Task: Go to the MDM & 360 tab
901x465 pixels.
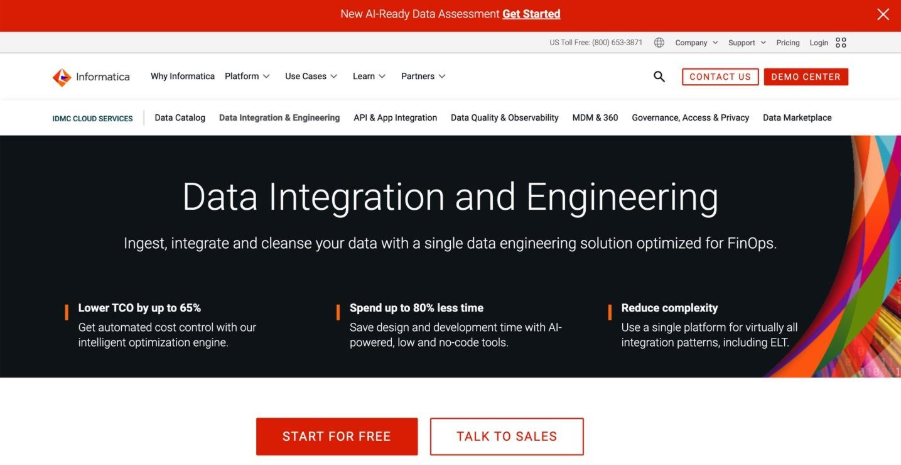Action: tap(595, 118)
